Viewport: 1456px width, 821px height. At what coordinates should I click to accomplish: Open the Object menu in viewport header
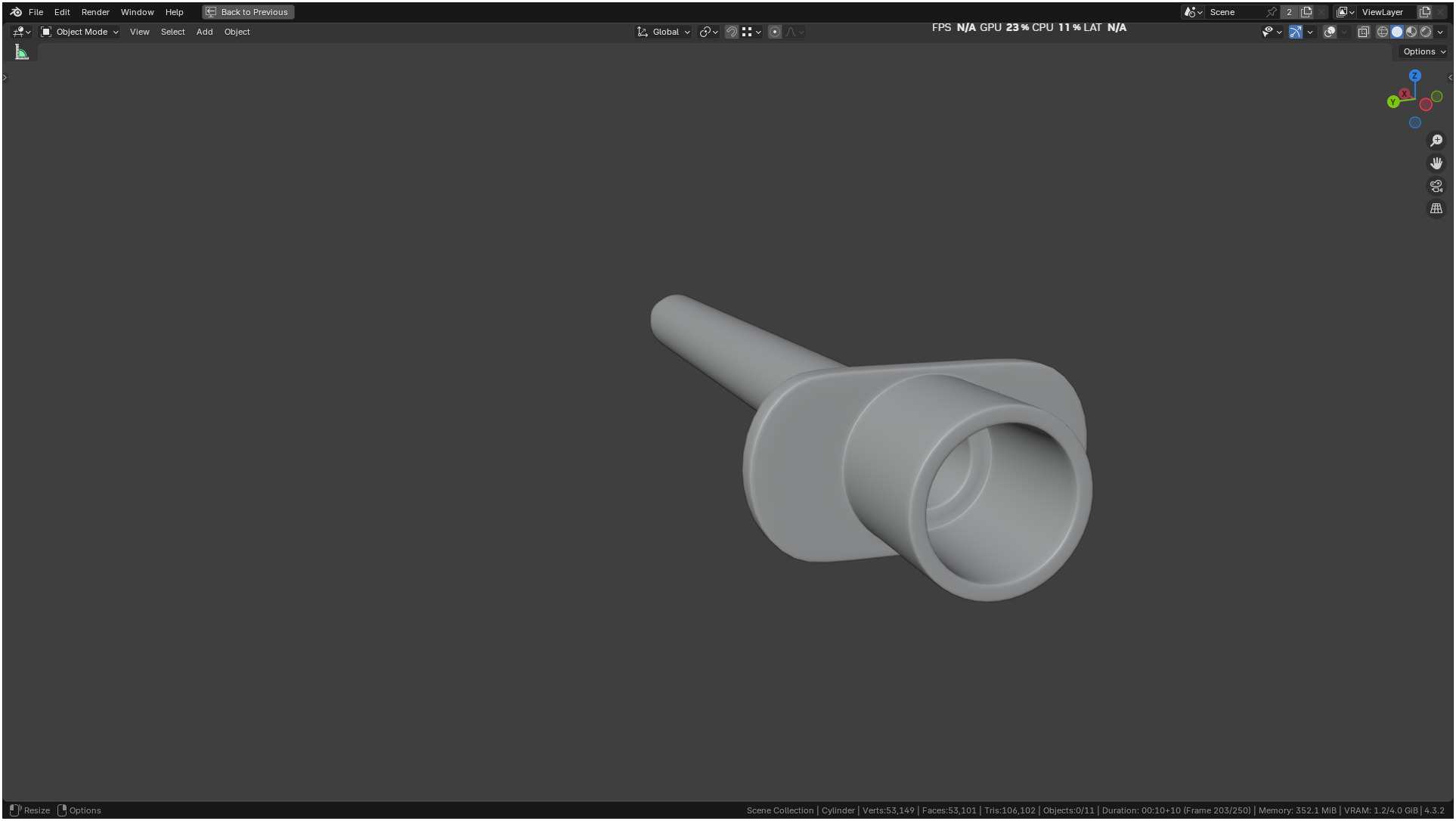coord(237,32)
